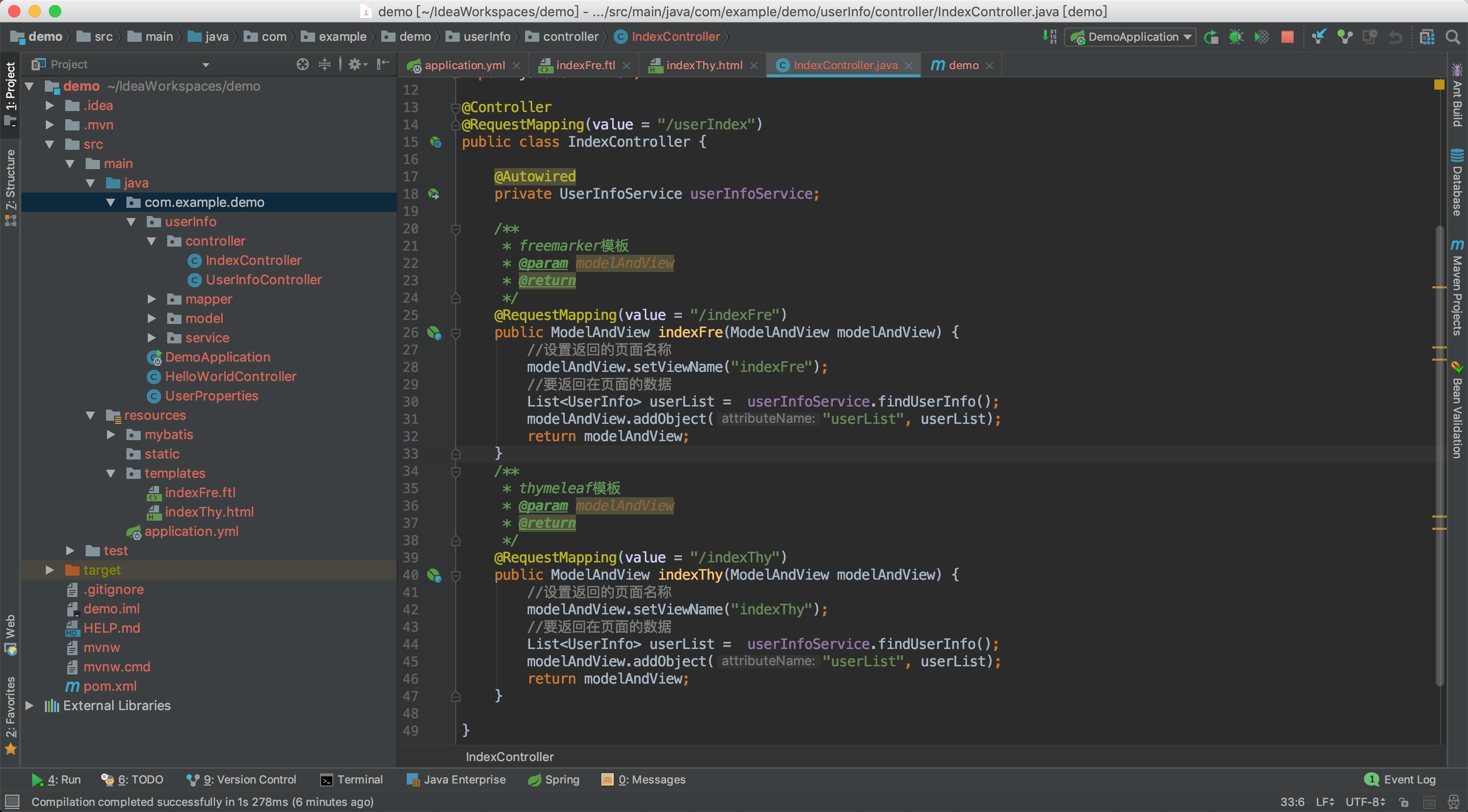Viewport: 1468px width, 812px height.
Task: Open the Event Log panel
Action: coord(1401,779)
